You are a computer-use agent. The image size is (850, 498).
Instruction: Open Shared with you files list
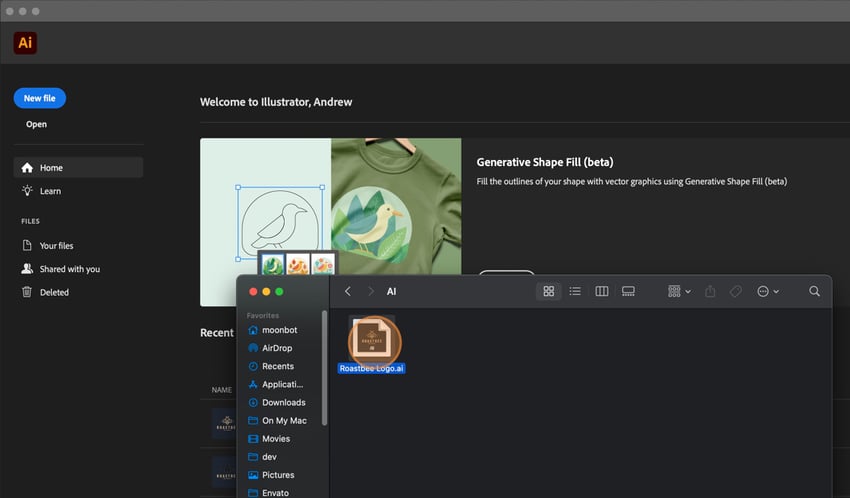pyautogui.click(x=69, y=269)
